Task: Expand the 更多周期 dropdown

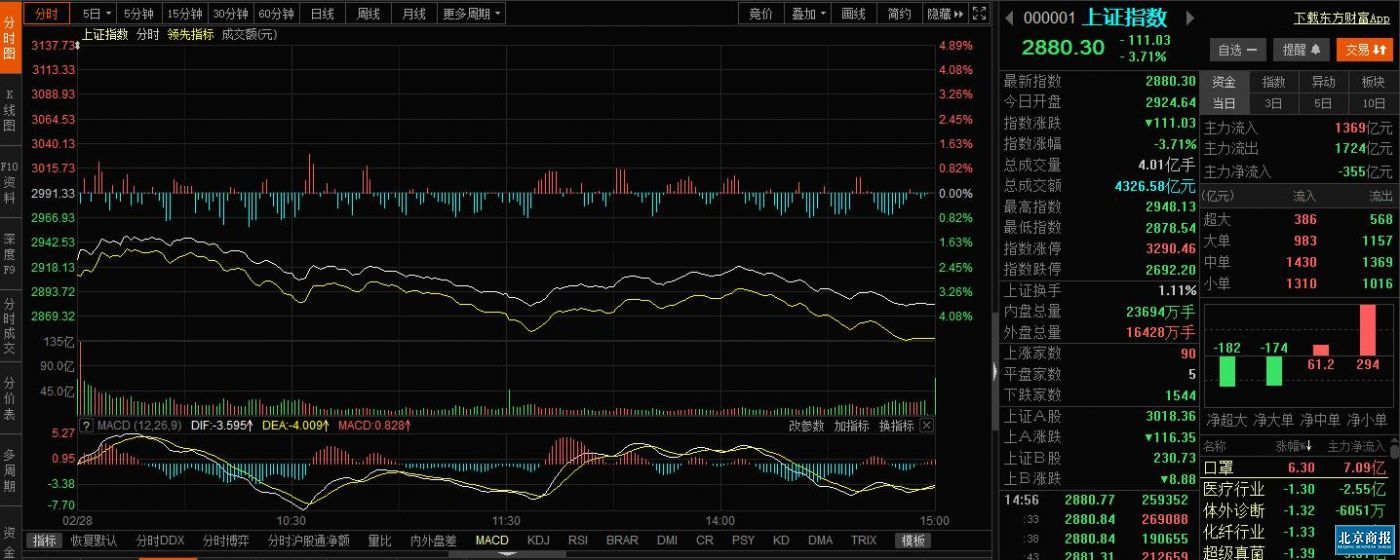Action: pos(471,14)
